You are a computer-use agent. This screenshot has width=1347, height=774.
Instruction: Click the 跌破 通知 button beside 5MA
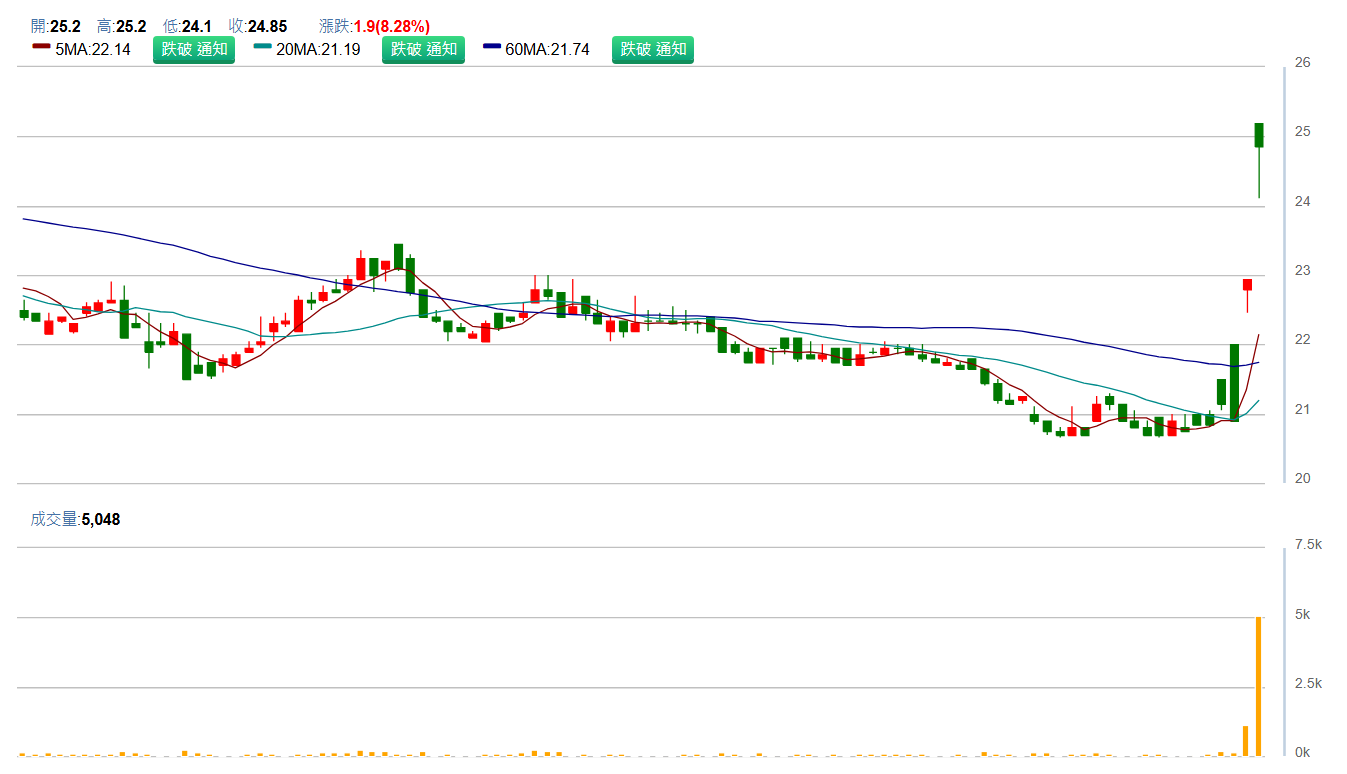(194, 49)
